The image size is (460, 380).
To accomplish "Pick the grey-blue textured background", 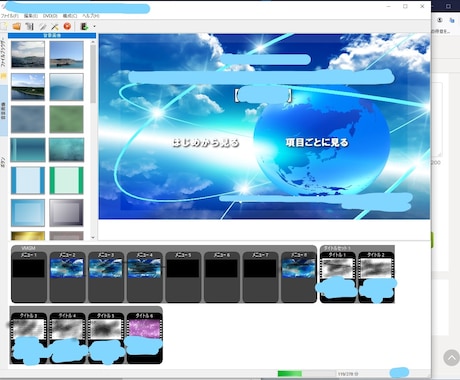I will [x=28, y=119].
